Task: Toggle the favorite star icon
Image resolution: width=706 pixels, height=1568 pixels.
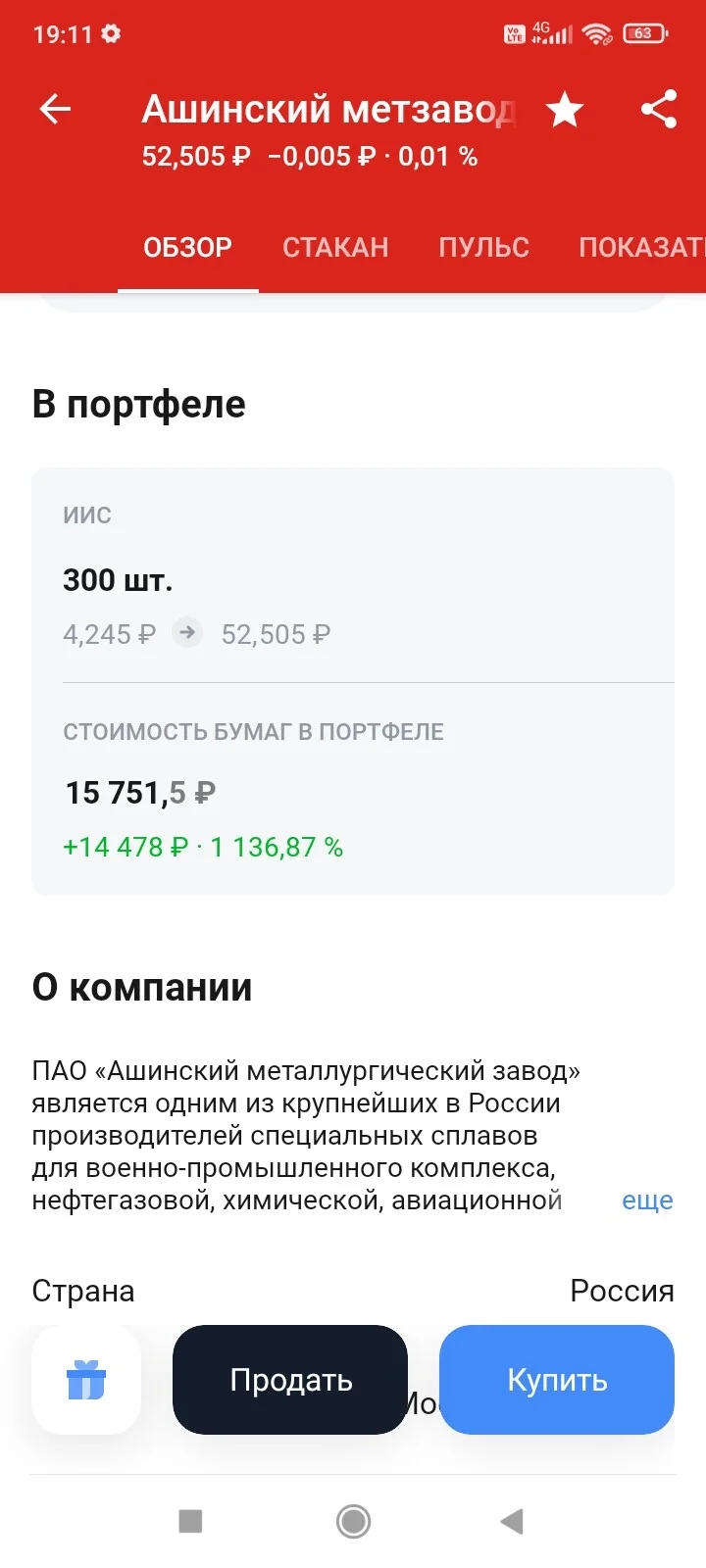Action: tap(565, 109)
